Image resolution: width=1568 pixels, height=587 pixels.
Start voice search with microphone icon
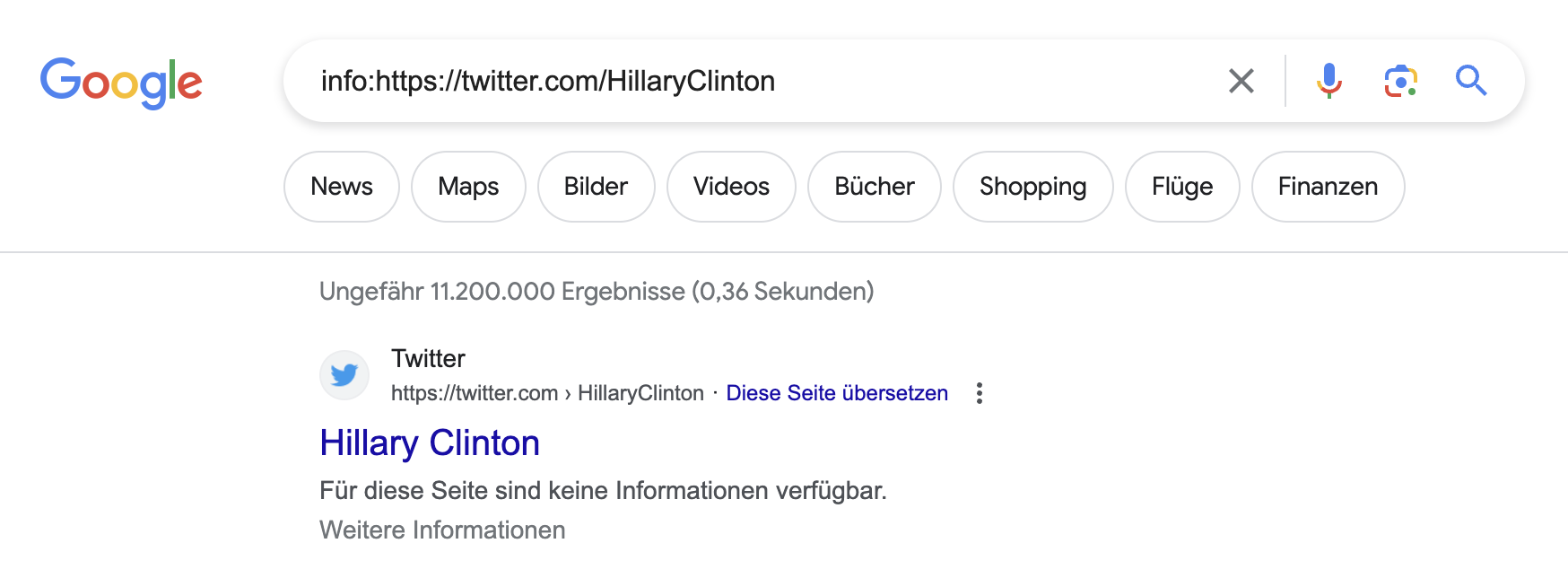[x=1328, y=81]
